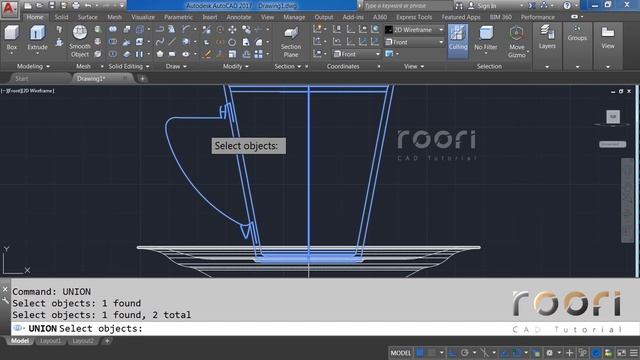Switch to the Layout1 tab
The height and width of the screenshot is (360, 640).
pyautogui.click(x=51, y=341)
